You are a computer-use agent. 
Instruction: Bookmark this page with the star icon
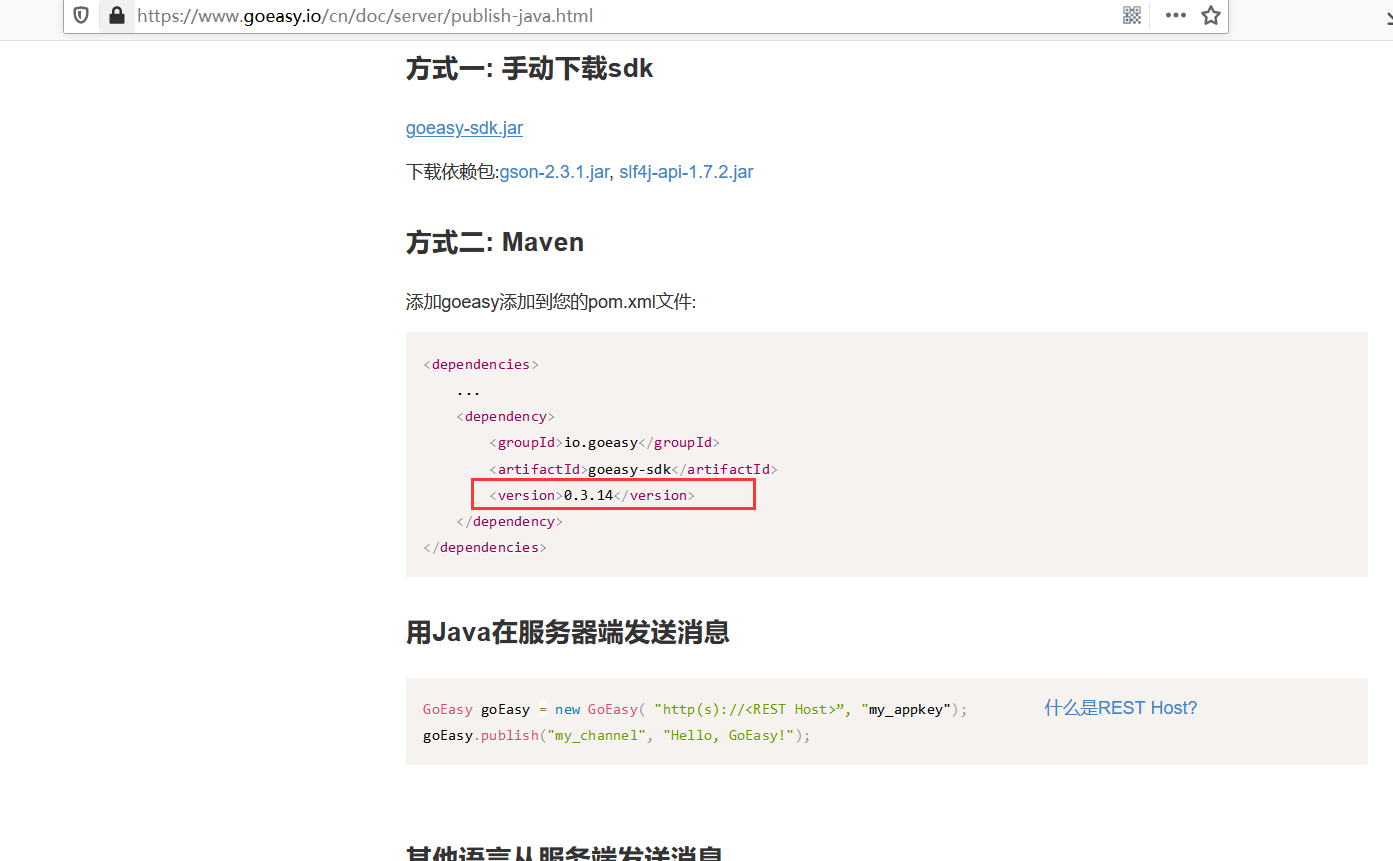[1211, 15]
